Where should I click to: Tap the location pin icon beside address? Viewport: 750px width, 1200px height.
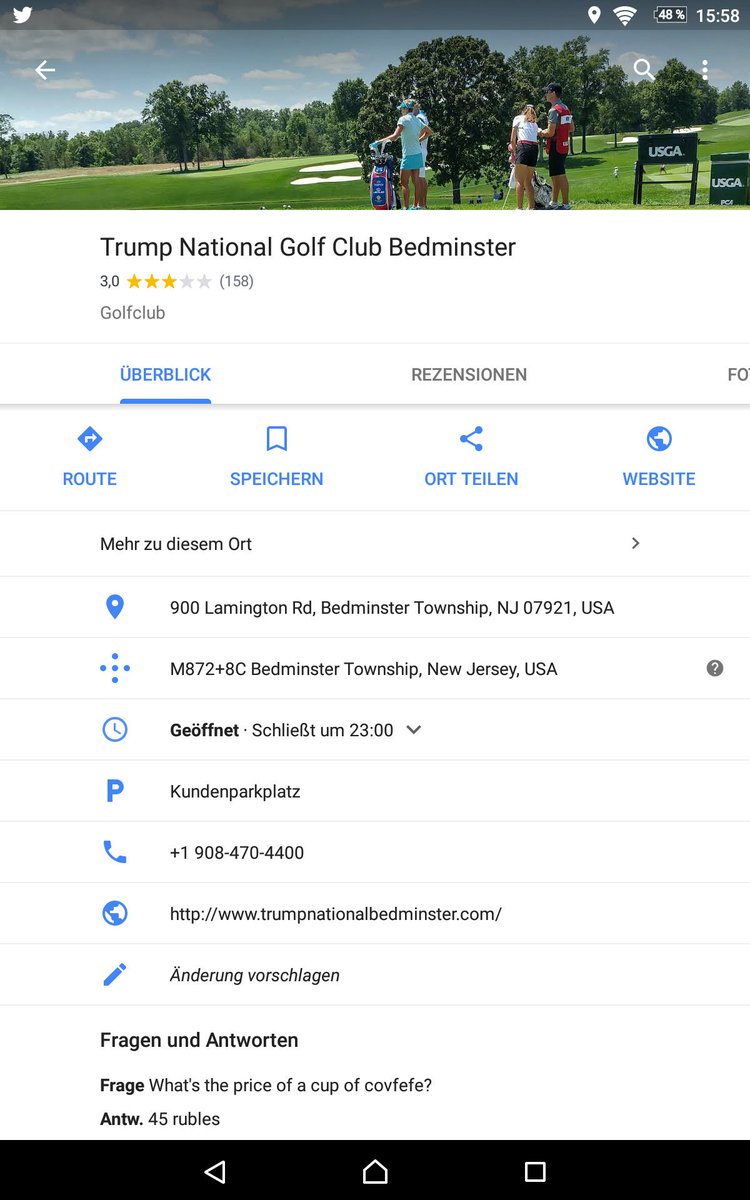115,607
